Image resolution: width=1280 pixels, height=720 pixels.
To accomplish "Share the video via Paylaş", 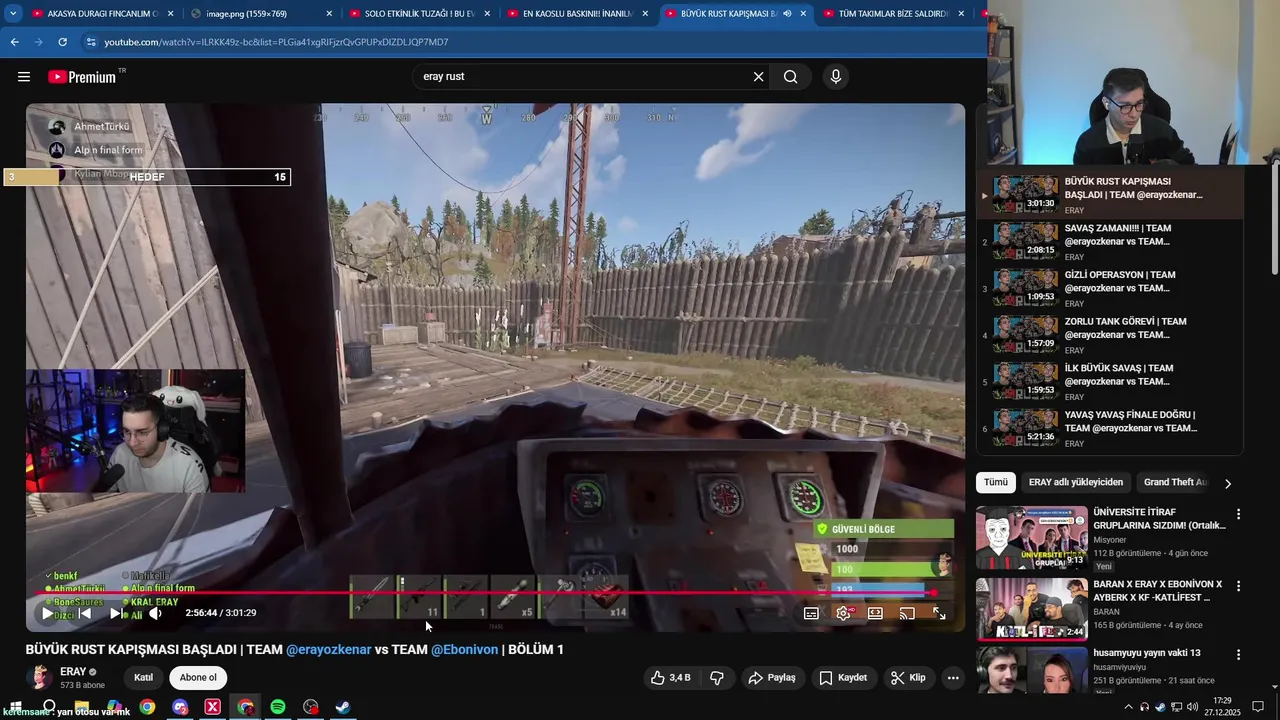I will coord(771,678).
